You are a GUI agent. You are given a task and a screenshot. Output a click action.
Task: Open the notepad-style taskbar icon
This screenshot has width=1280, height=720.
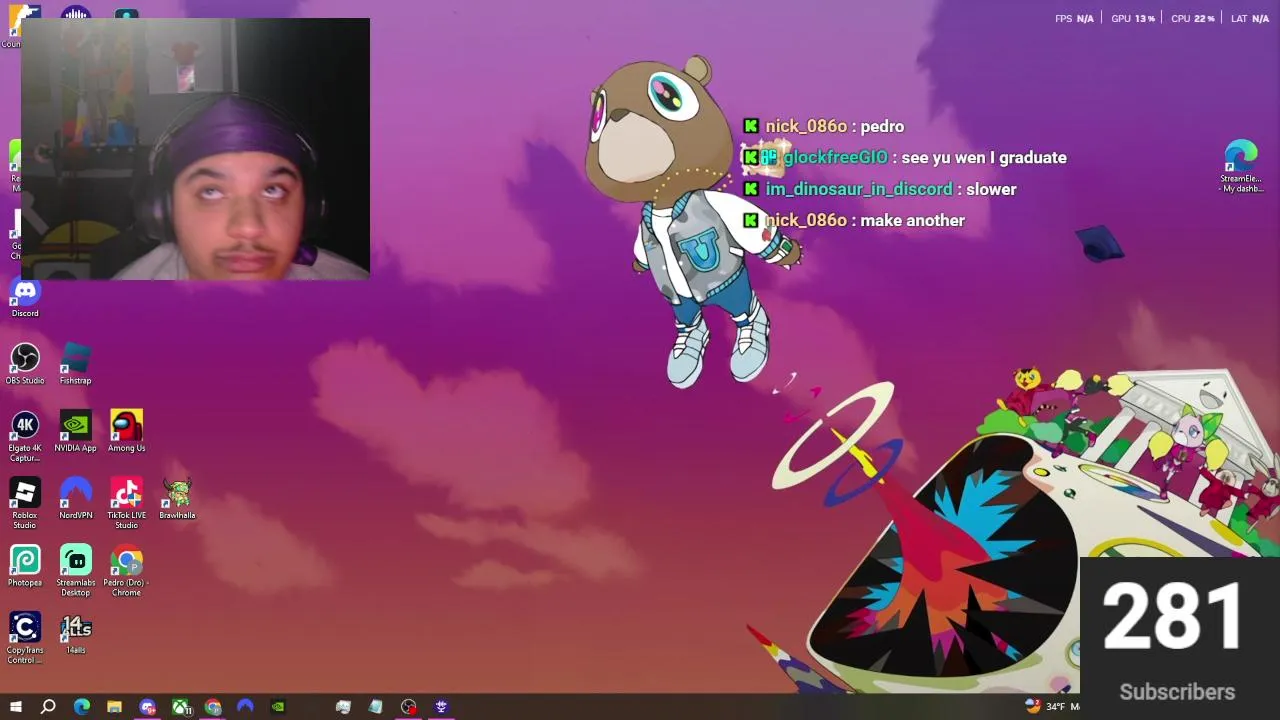tap(375, 707)
